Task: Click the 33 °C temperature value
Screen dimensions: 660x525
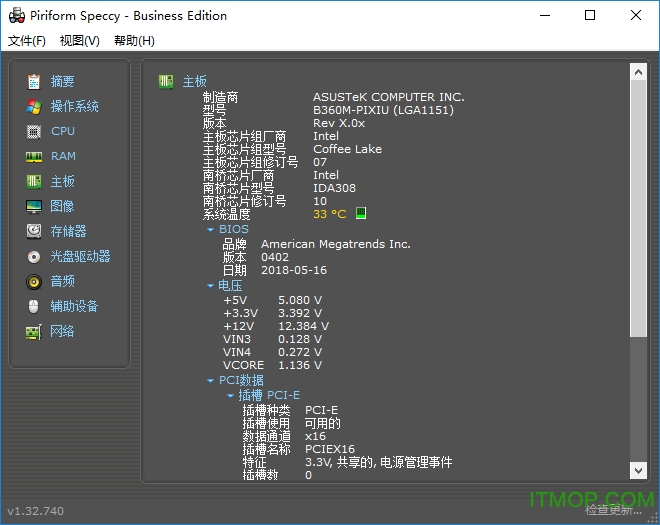Action: [330, 214]
